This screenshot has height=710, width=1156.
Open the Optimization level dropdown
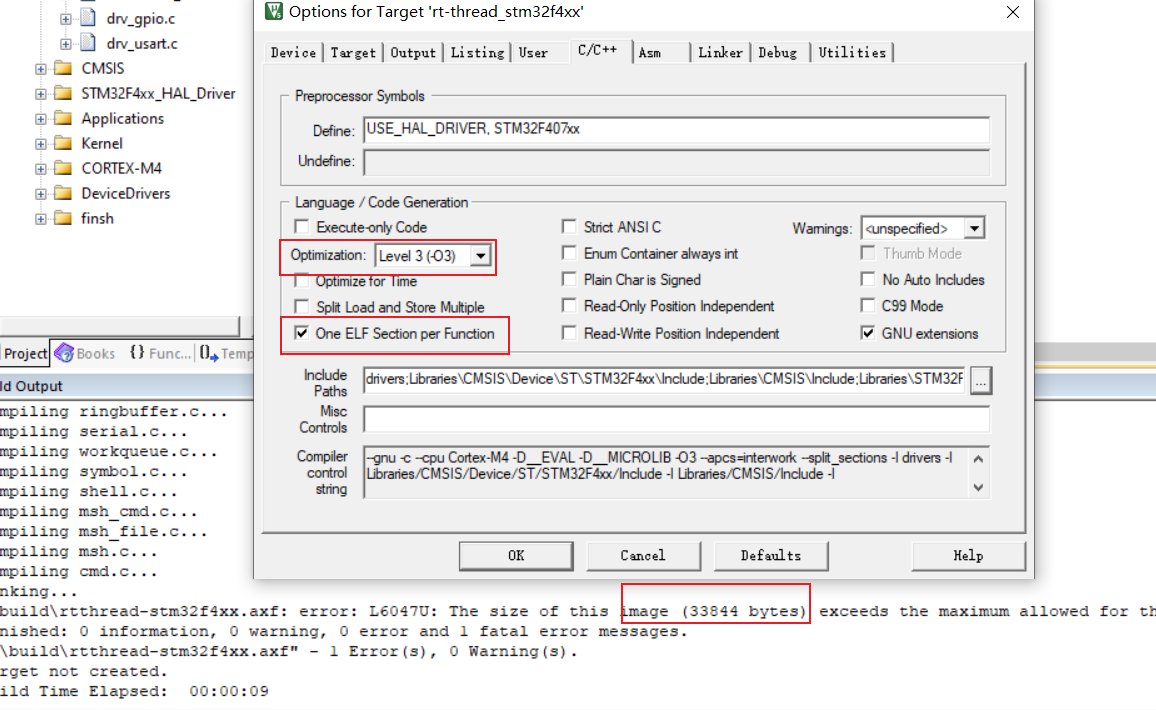pyautogui.click(x=480, y=256)
